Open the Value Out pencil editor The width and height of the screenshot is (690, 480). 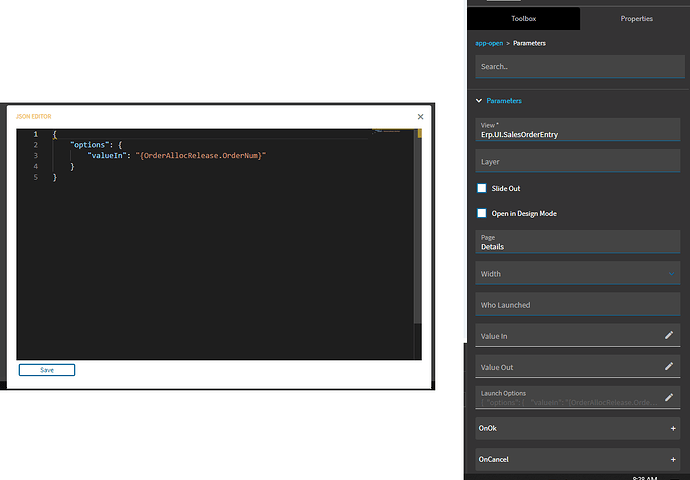click(x=669, y=366)
